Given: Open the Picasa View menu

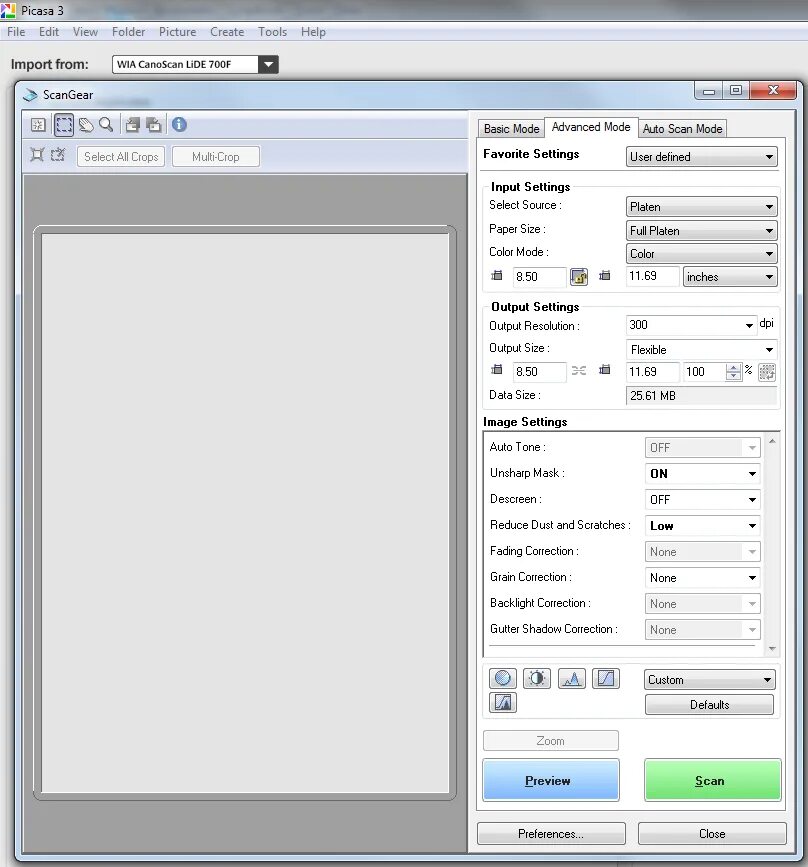Looking at the screenshot, I should pos(85,32).
